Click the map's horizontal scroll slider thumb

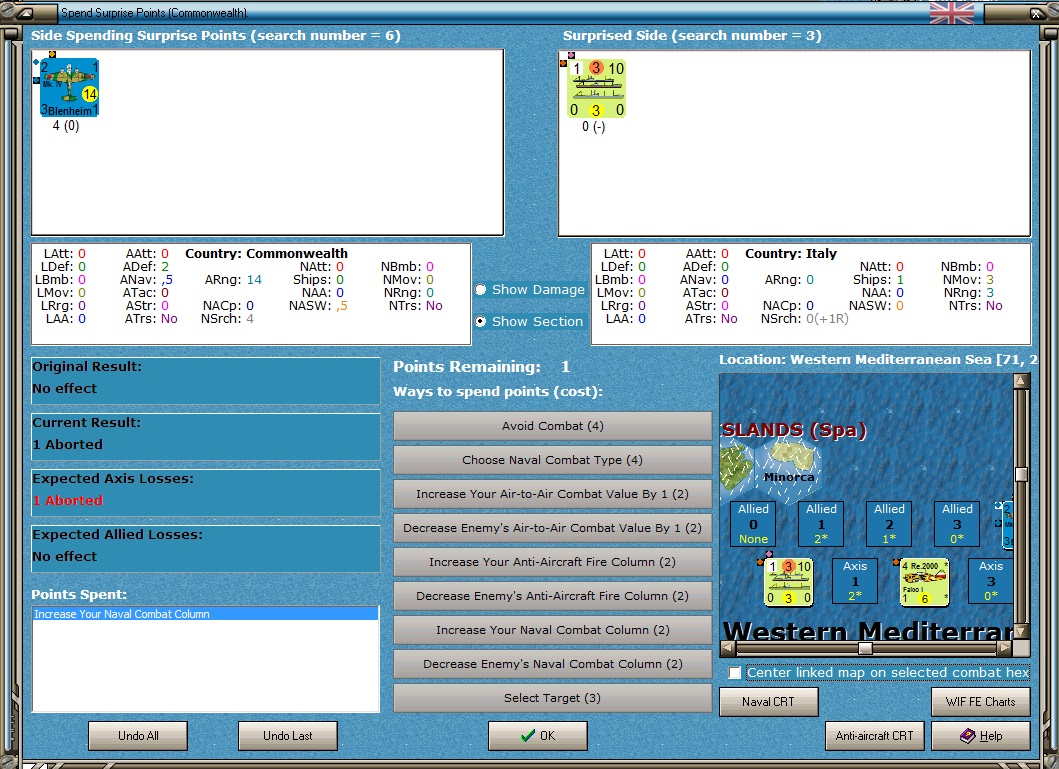pyautogui.click(x=865, y=648)
